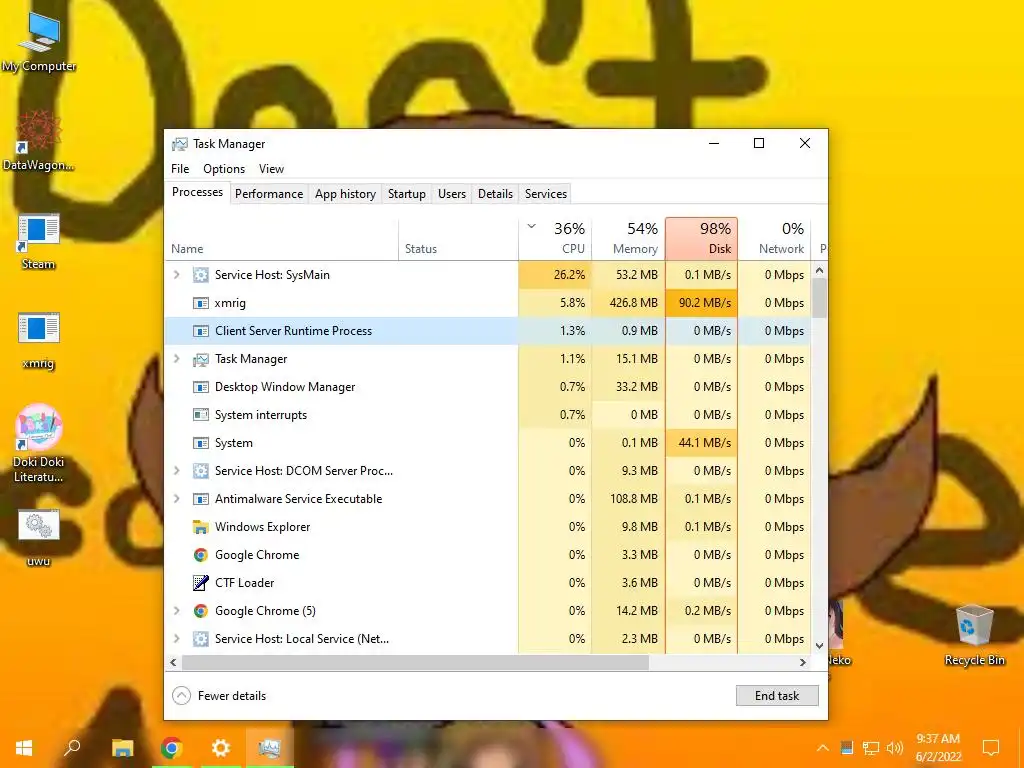Open the Windows Start menu
1024x768 pixels.
tap(24, 748)
